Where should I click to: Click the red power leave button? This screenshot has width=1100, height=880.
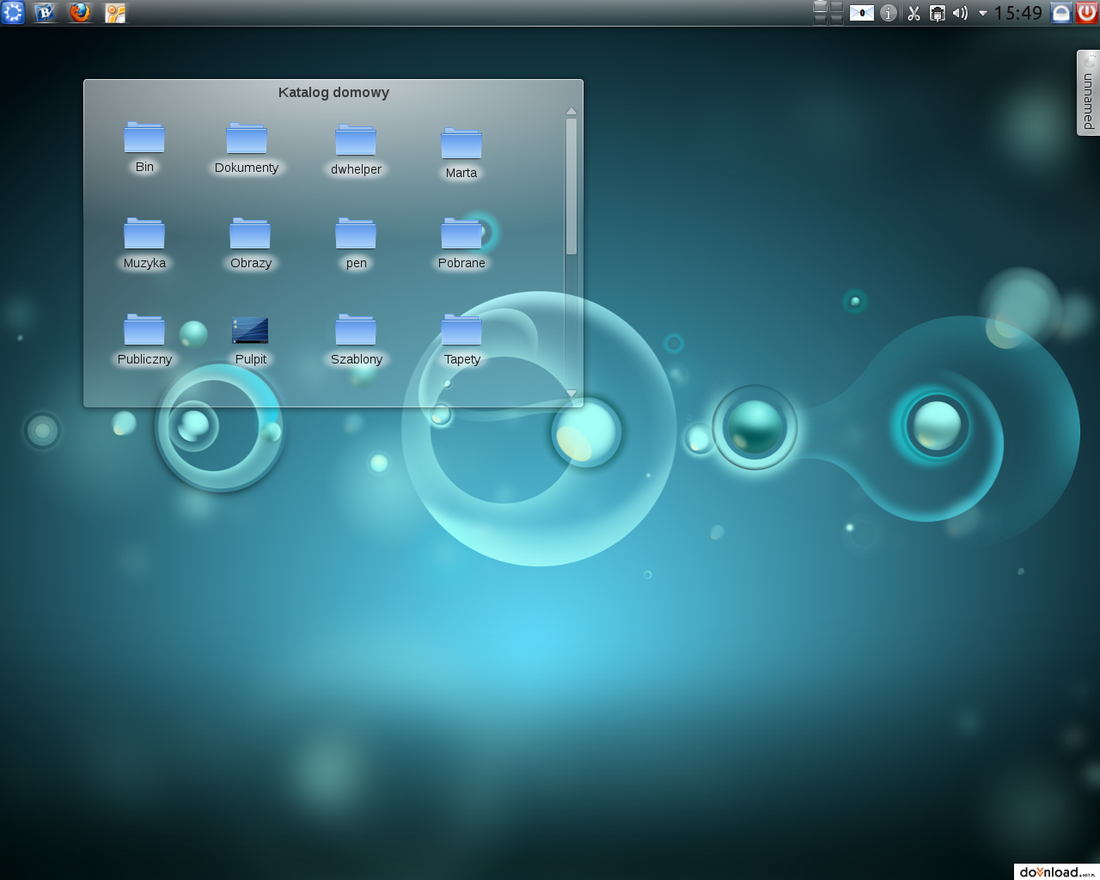[1087, 13]
